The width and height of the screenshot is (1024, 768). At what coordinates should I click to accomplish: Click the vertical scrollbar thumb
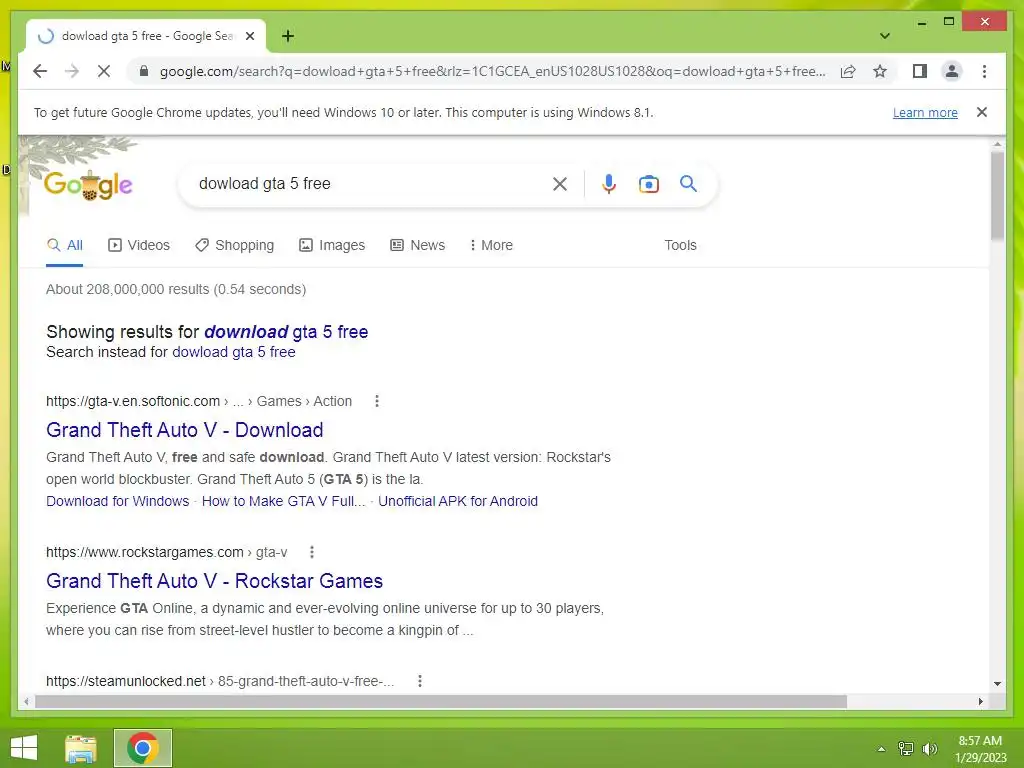[997, 196]
